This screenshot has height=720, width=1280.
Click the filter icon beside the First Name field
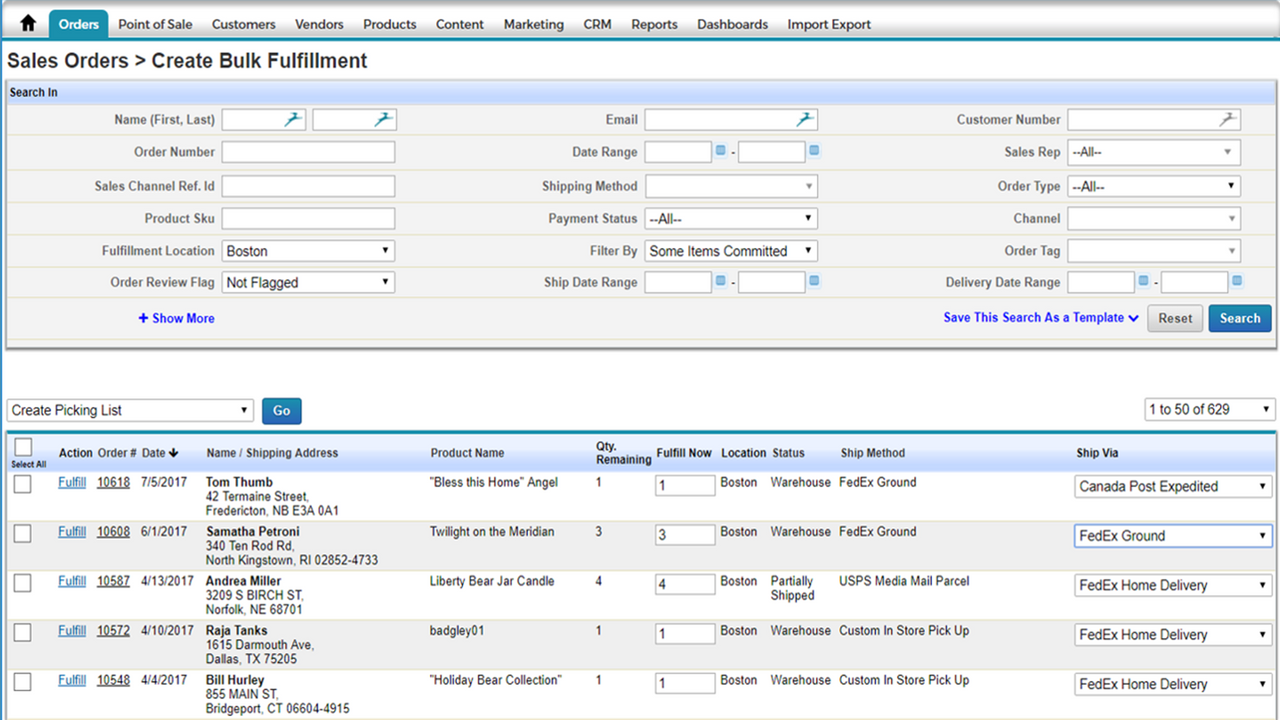(x=292, y=118)
